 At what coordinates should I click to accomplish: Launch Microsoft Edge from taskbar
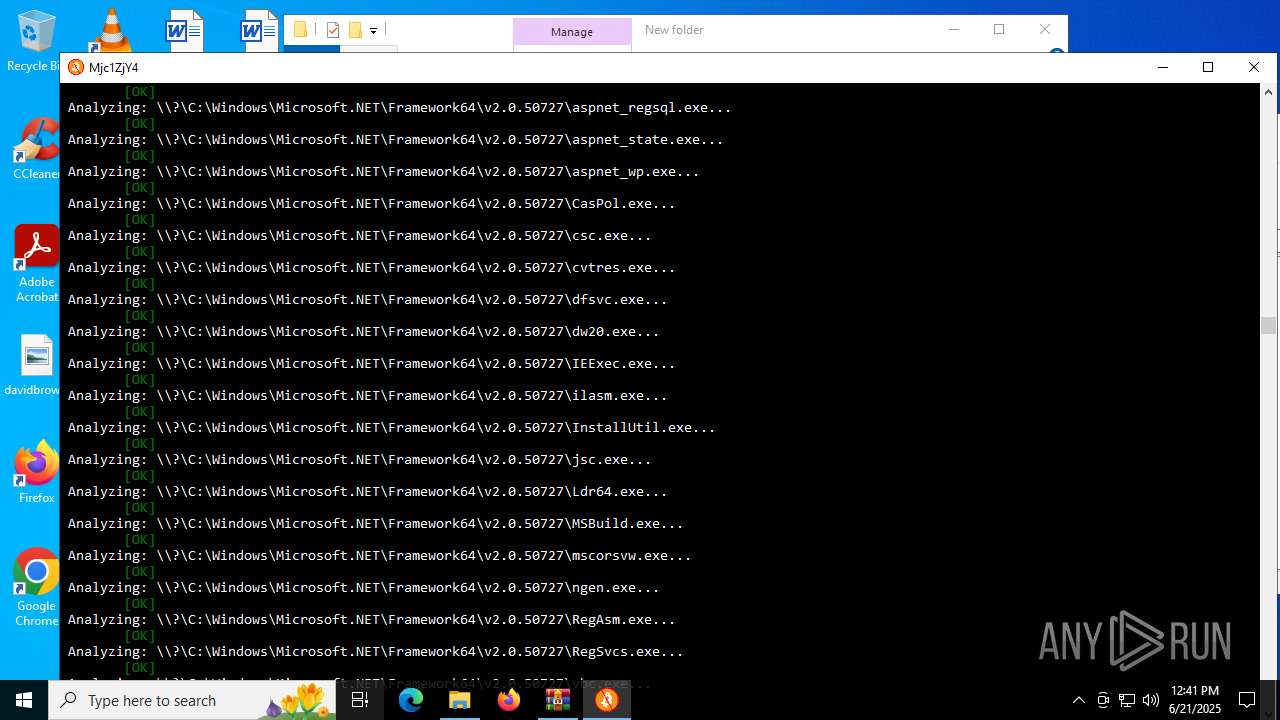[411, 700]
